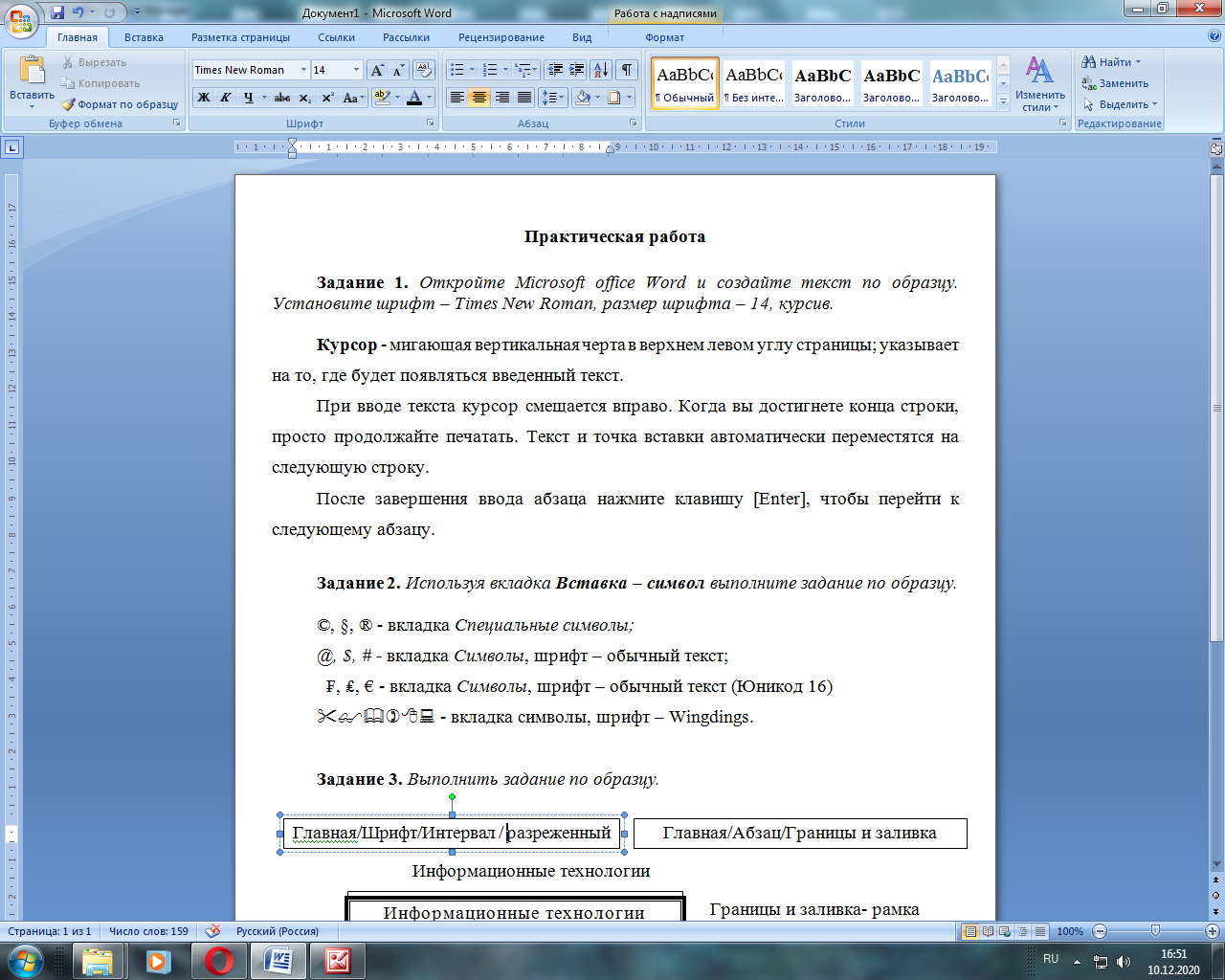Decrease paragraph indent
This screenshot has width=1225, height=980.
(x=555, y=70)
